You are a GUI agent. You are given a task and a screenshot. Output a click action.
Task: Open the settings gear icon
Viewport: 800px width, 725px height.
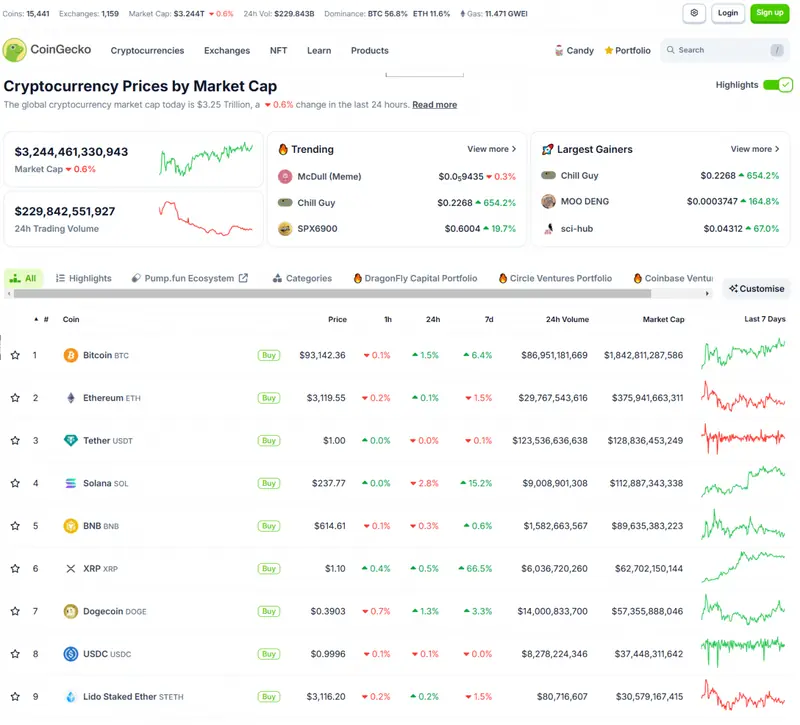694,13
